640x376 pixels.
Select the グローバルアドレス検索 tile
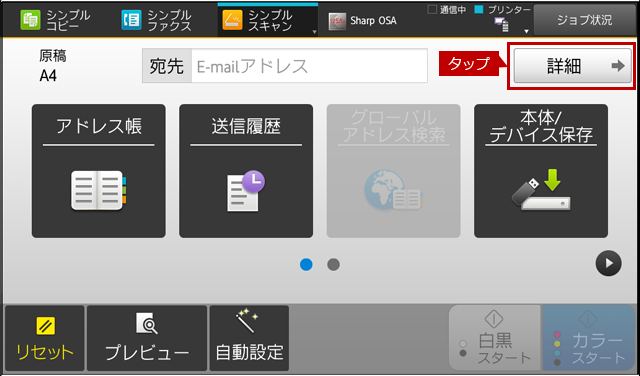click(x=393, y=171)
